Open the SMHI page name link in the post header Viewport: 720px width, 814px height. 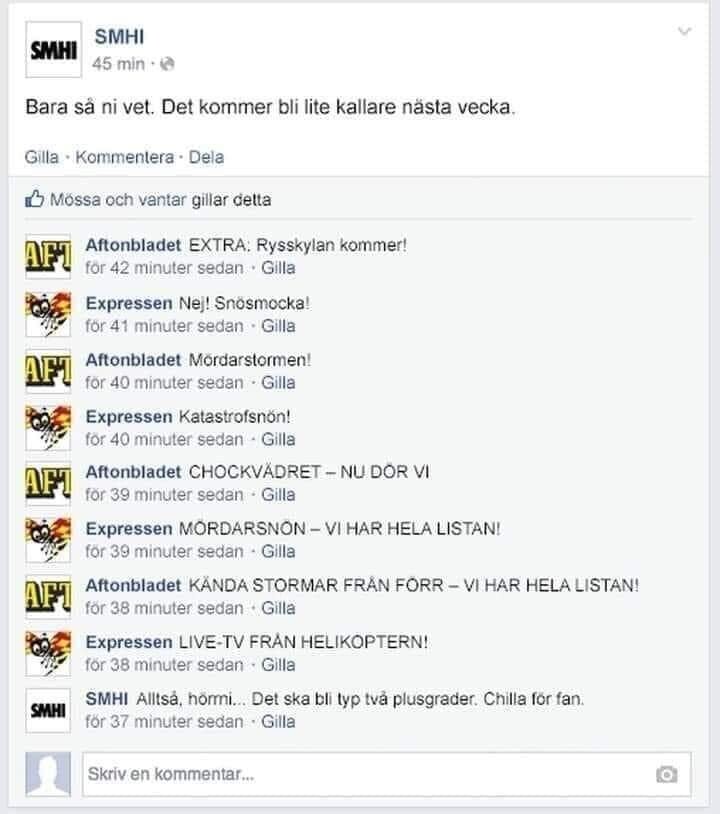tap(119, 37)
